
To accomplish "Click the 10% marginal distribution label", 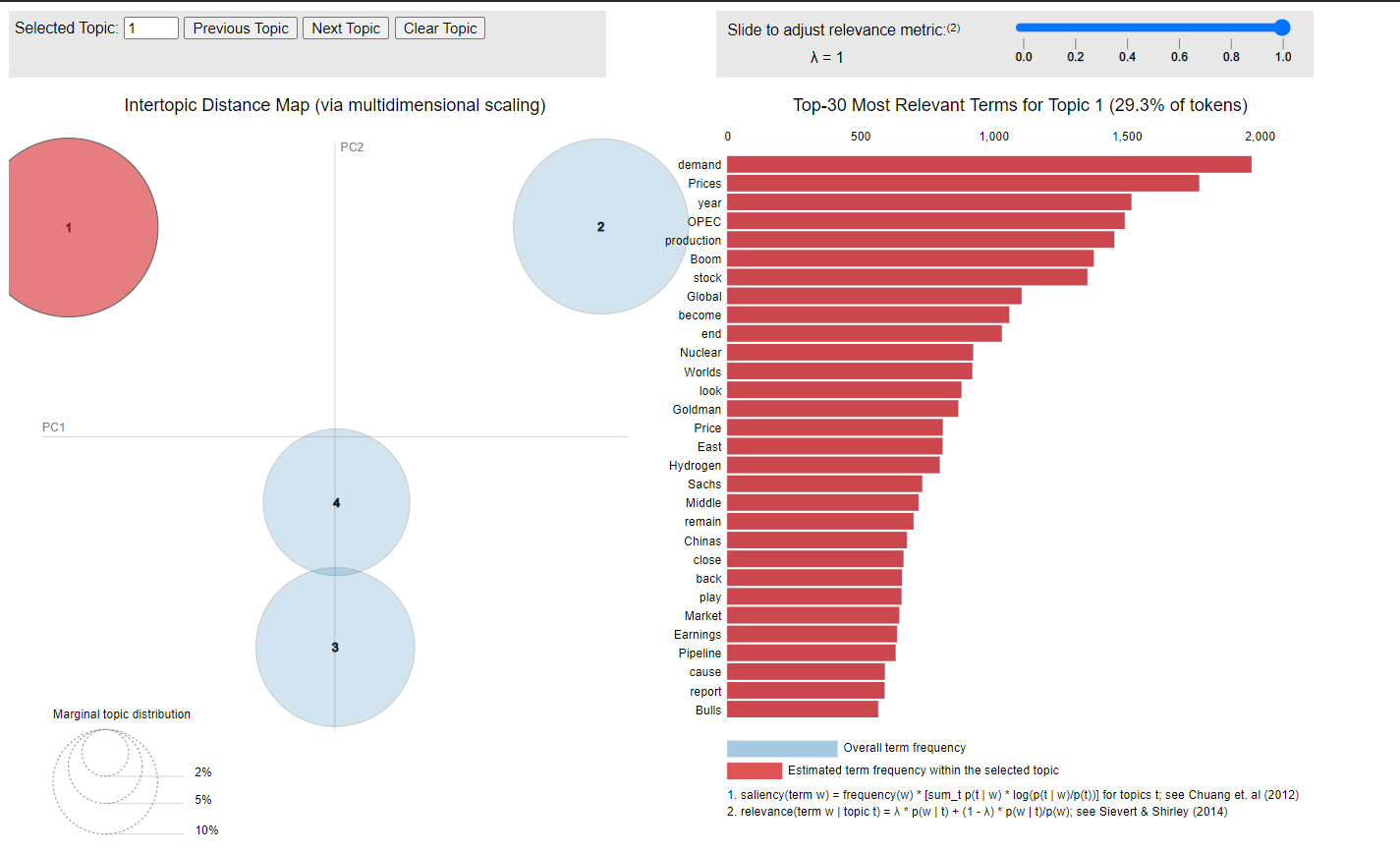I will [x=206, y=830].
